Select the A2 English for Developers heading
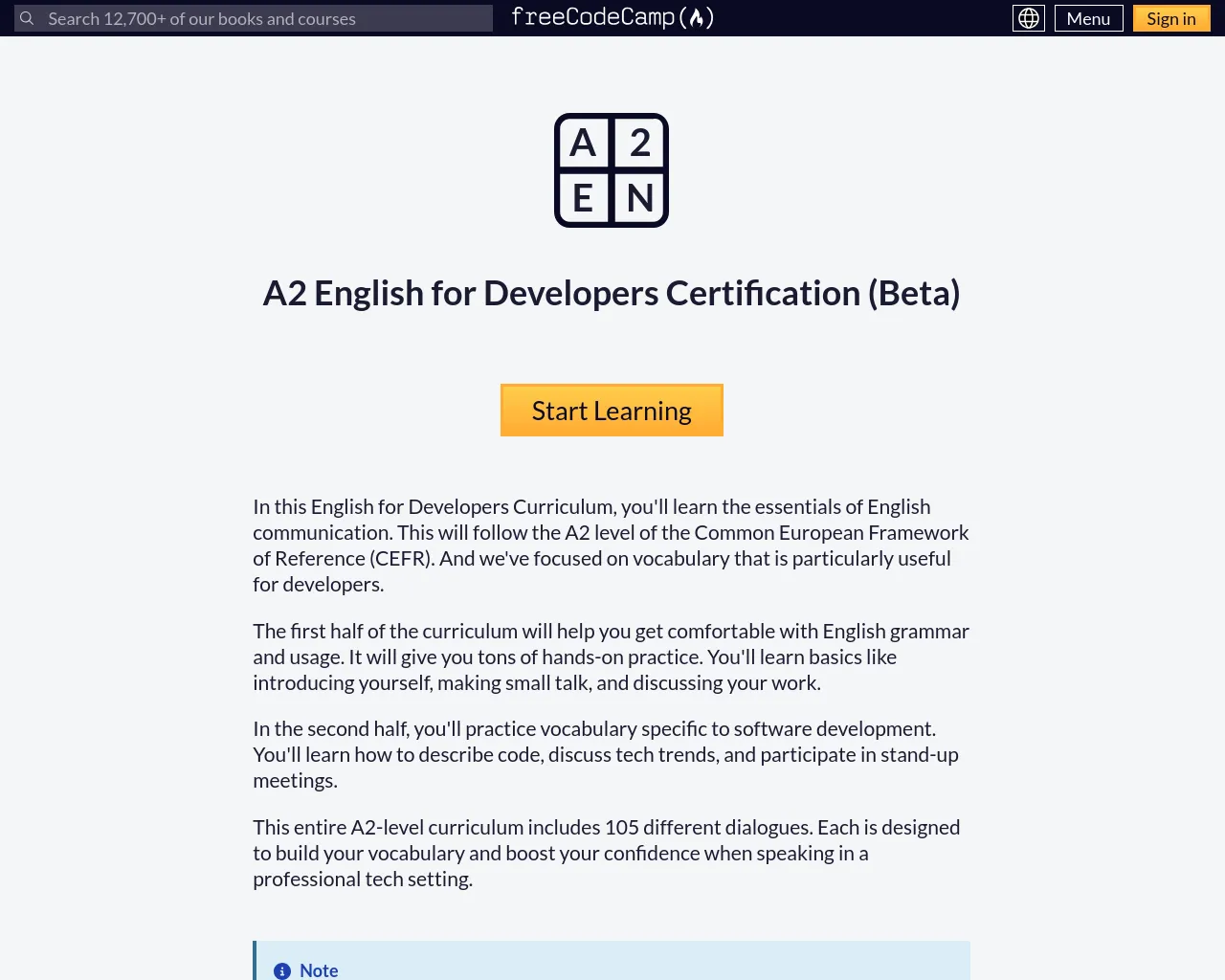The height and width of the screenshot is (980, 1225). click(612, 293)
